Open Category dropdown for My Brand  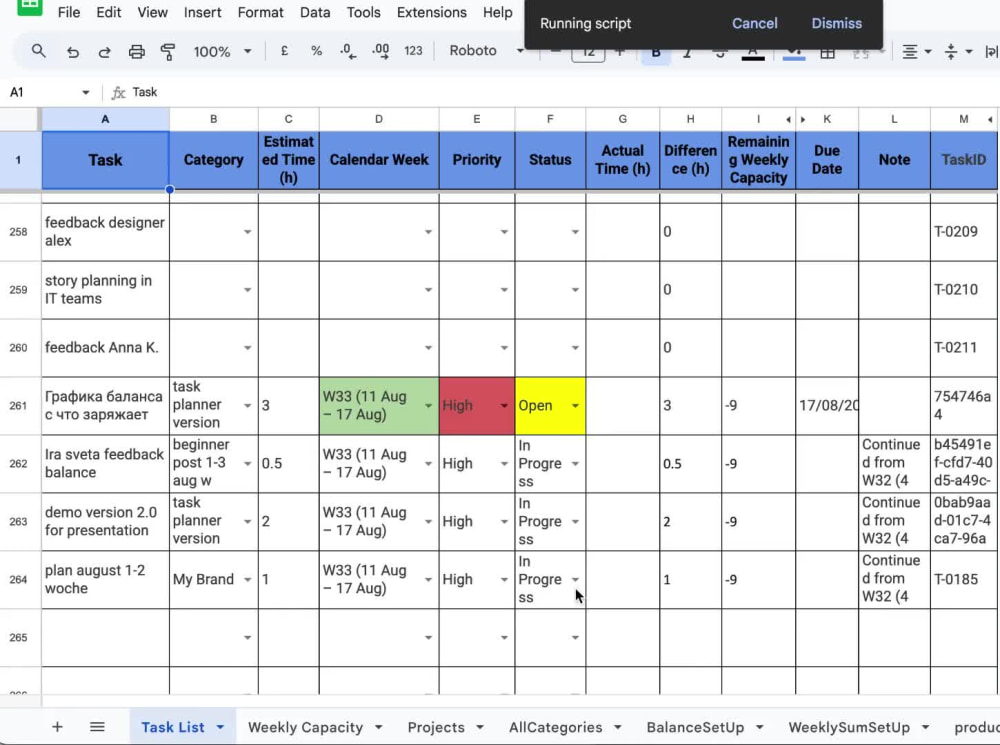point(247,580)
